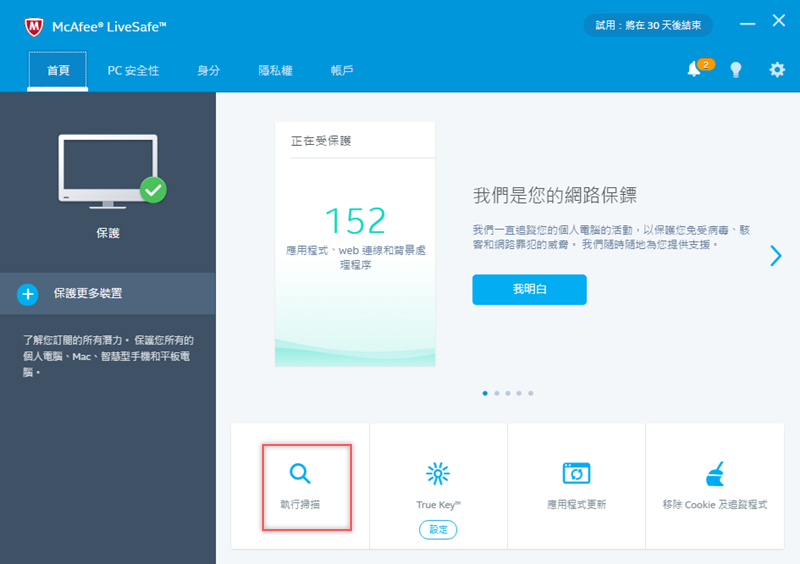800x564 pixels.
Task: Open 身分 tab
Action: tap(209, 70)
